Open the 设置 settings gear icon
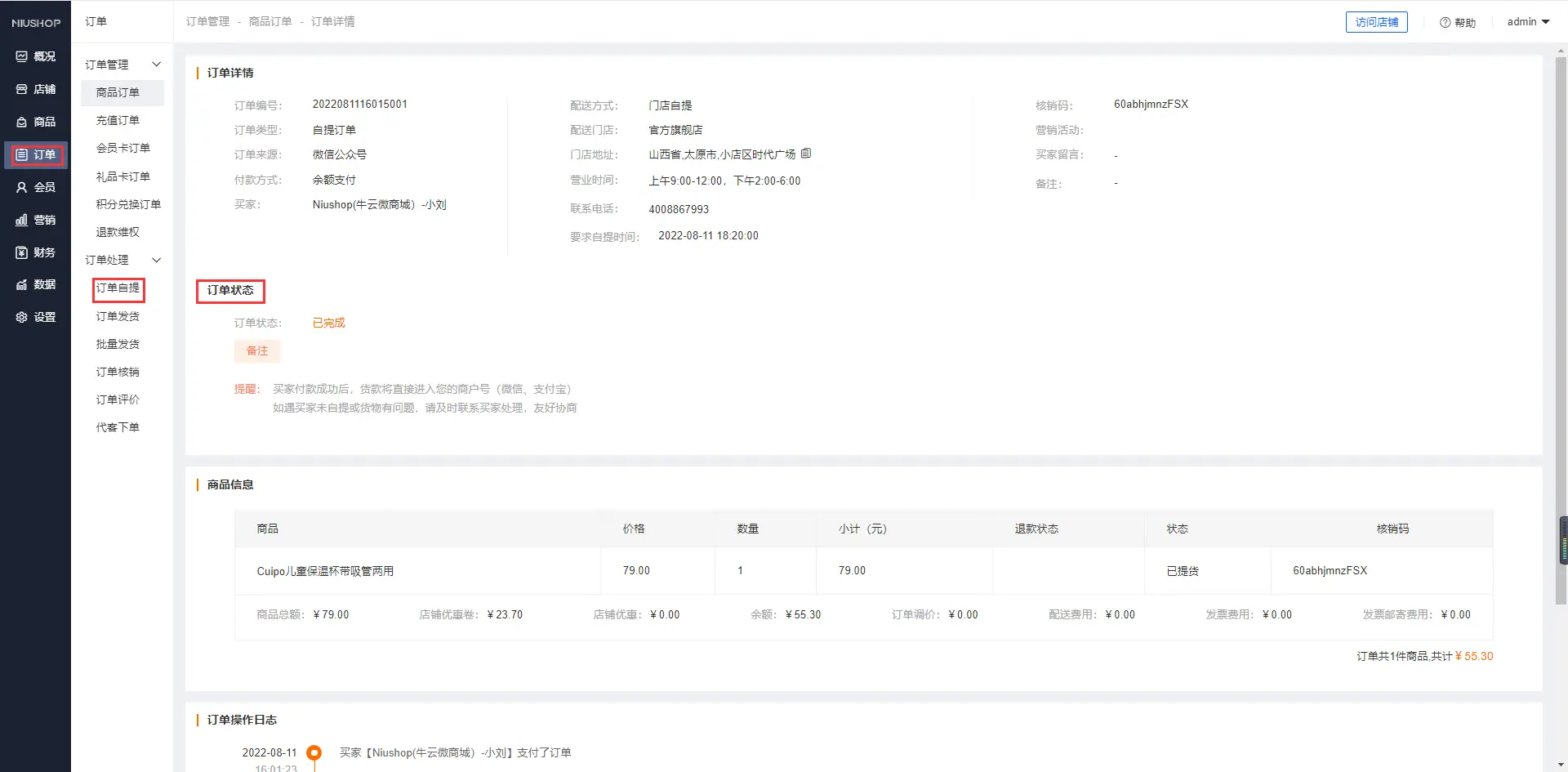Screen dimensions: 1568x772 [22, 317]
